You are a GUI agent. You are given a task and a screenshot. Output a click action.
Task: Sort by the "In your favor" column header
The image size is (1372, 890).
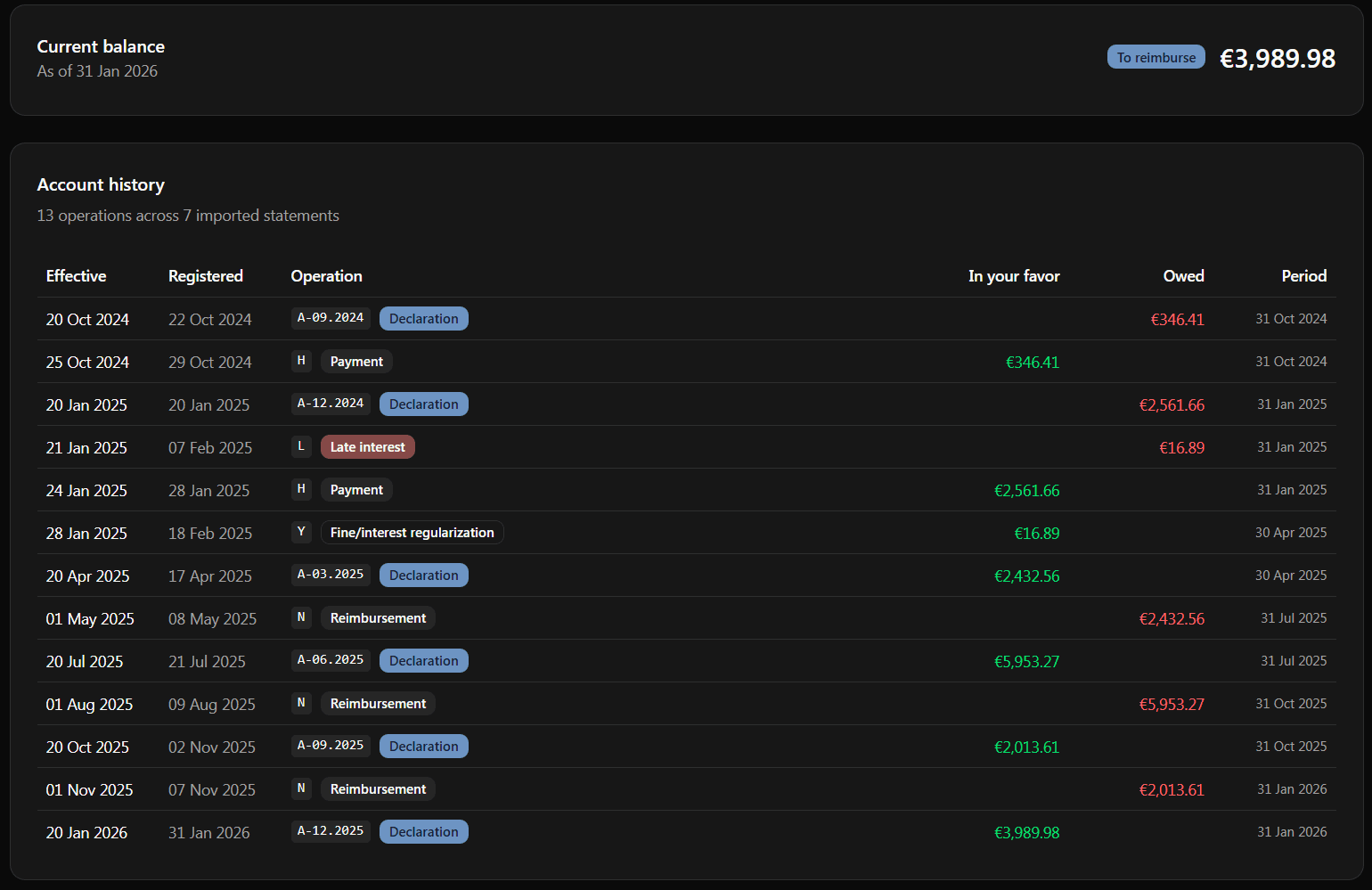[x=1014, y=276]
